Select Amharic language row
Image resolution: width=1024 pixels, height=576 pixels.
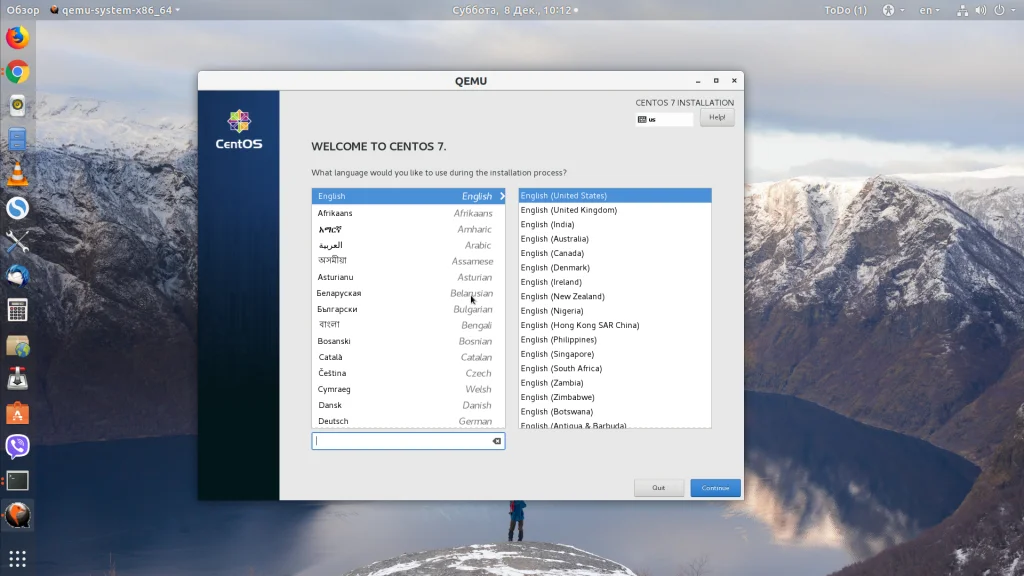pyautogui.click(x=408, y=229)
